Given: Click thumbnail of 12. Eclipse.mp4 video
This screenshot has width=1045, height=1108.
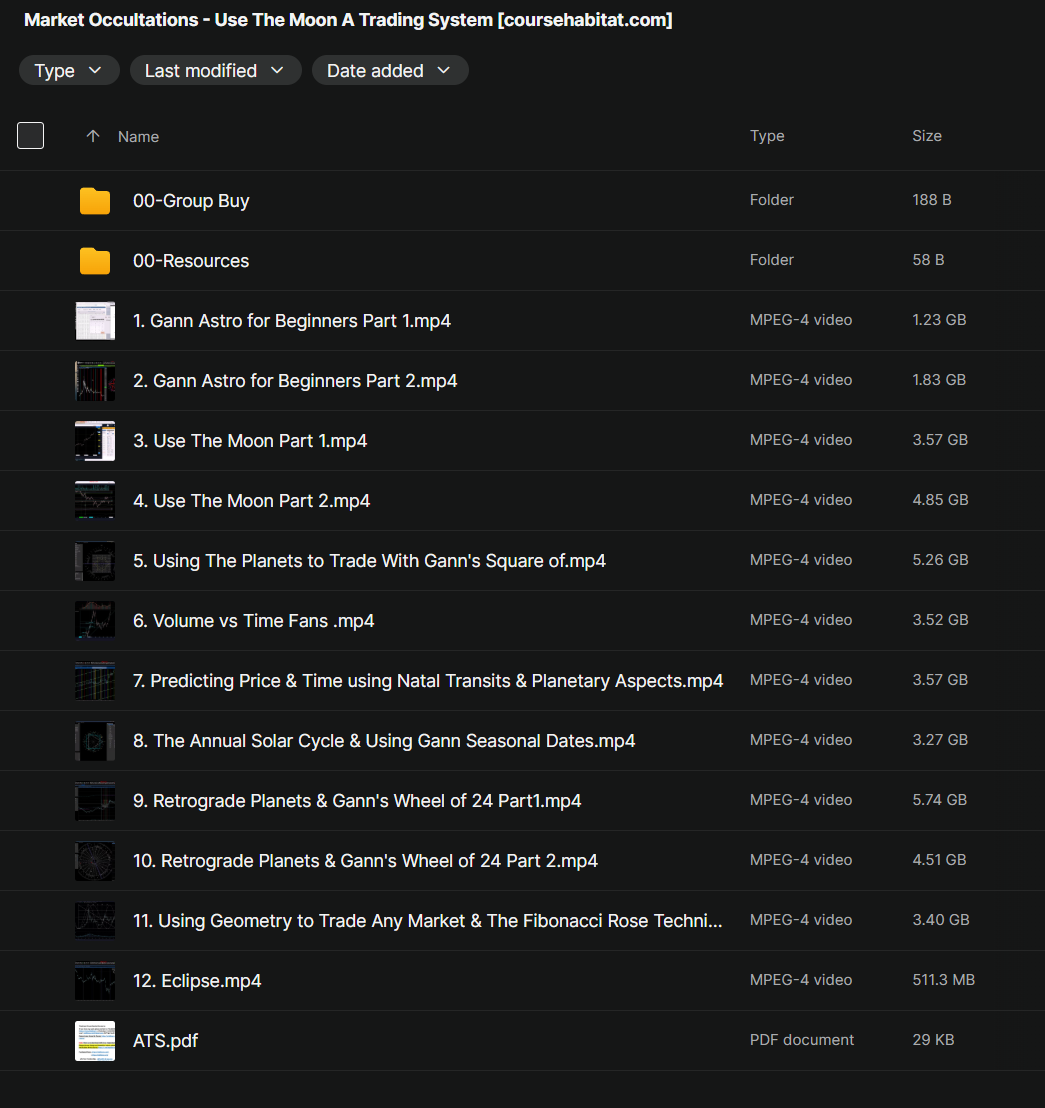Looking at the screenshot, I should point(95,981).
